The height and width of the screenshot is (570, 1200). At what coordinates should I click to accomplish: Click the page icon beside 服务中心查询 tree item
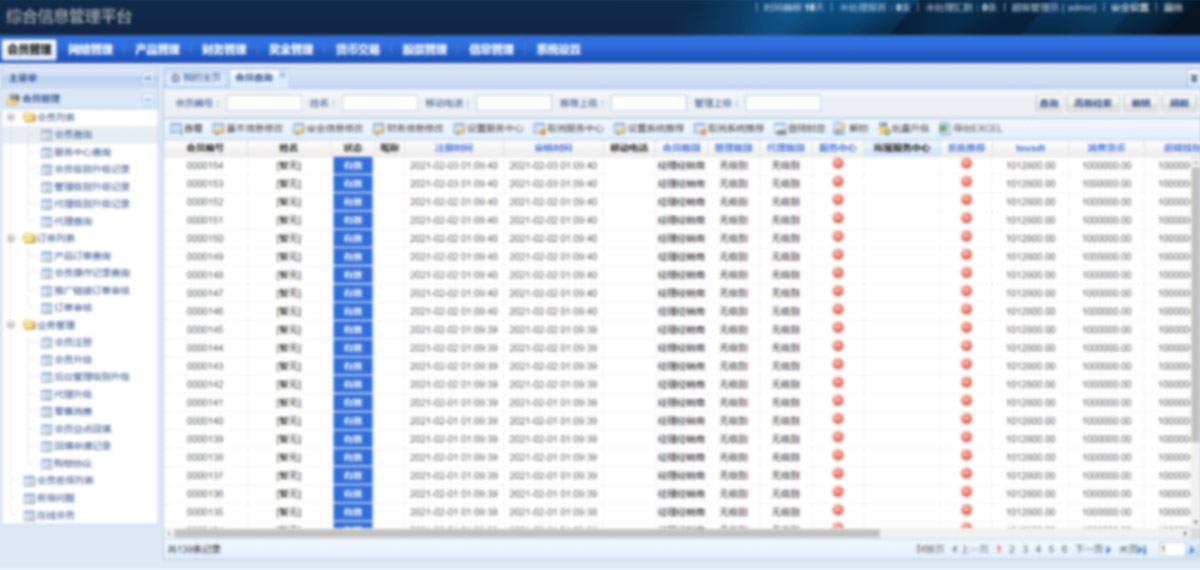tap(45, 152)
